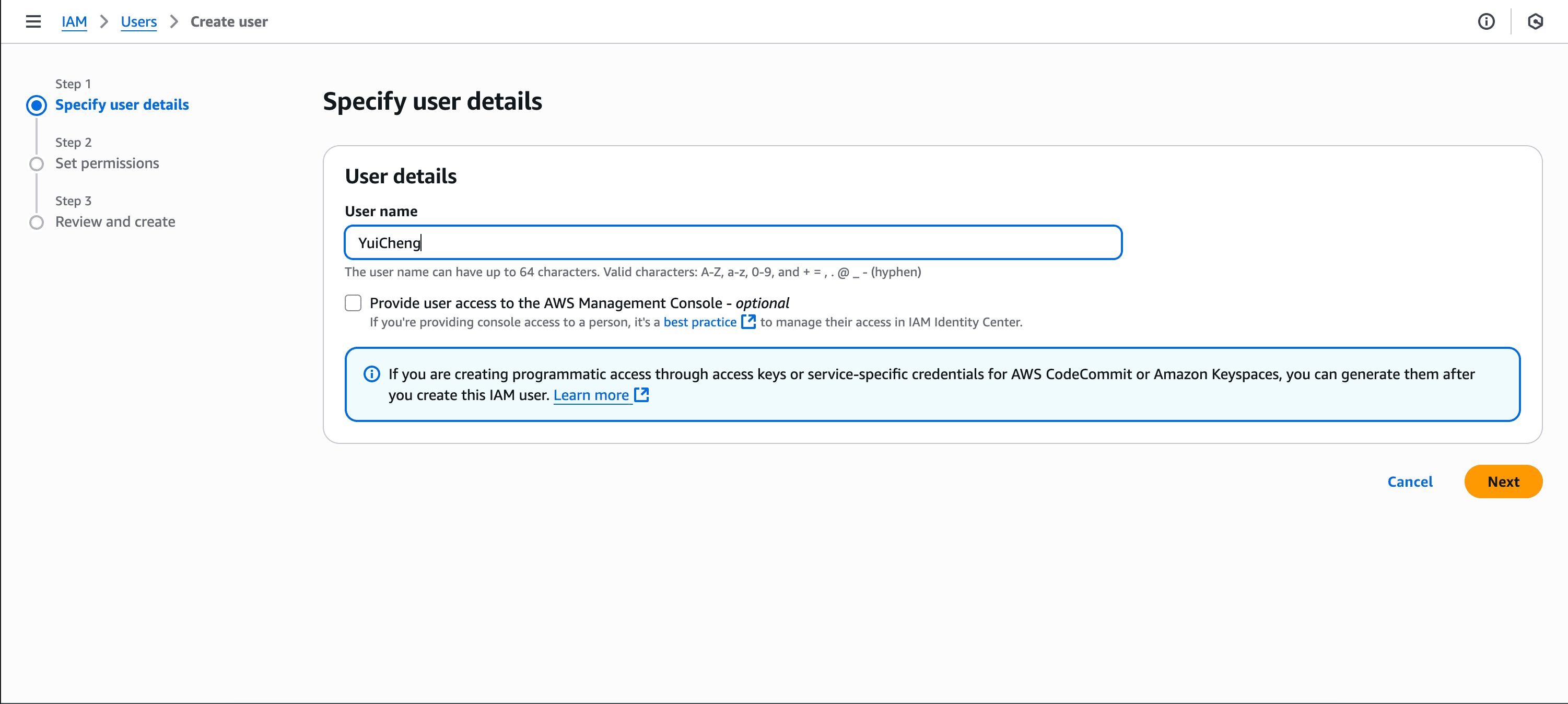Click the hexagon settings icon top right
This screenshot has height=704, width=1568.
pos(1535,22)
